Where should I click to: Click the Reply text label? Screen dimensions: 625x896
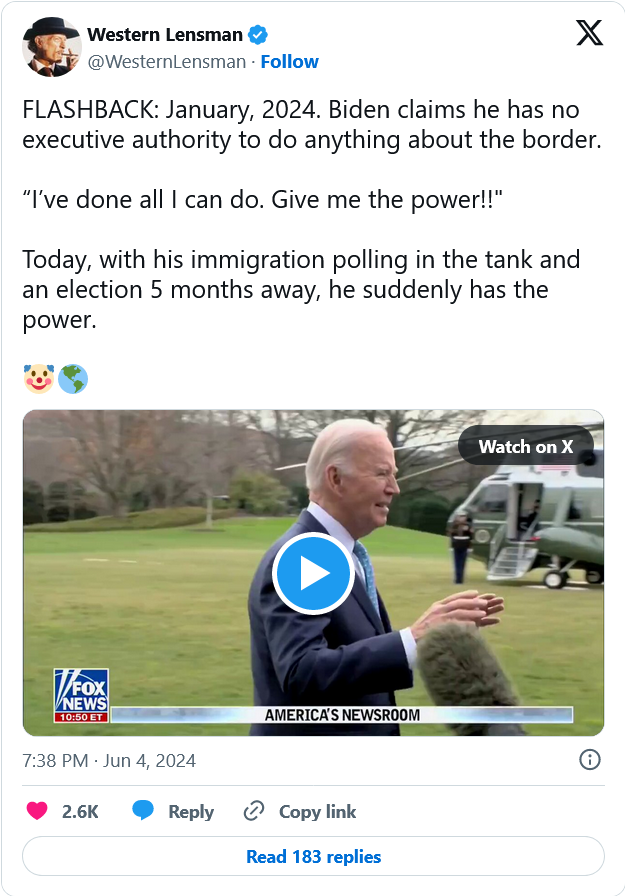191,811
